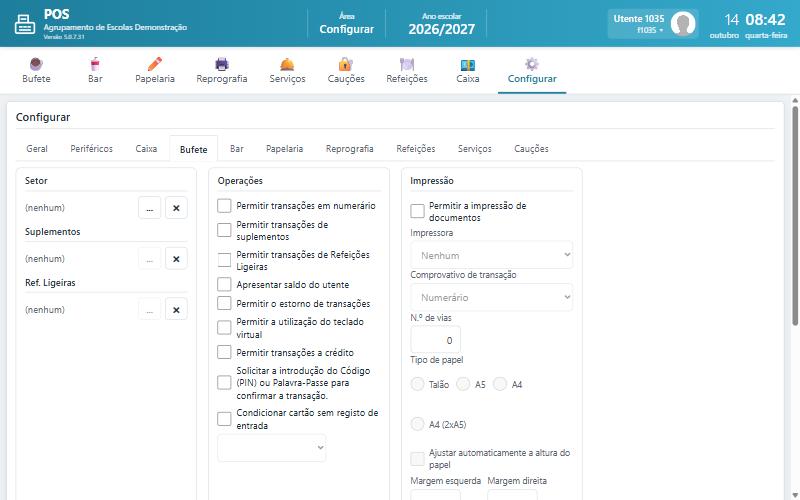Open the Configurar gear icon
Image resolution: width=800 pixels, height=500 pixels.
point(532,64)
